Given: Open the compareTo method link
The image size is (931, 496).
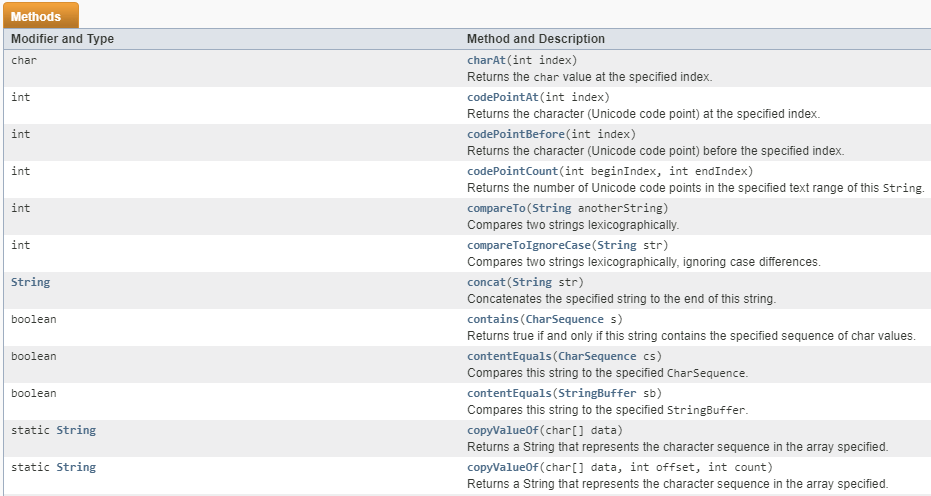Looking at the screenshot, I should click(496, 208).
